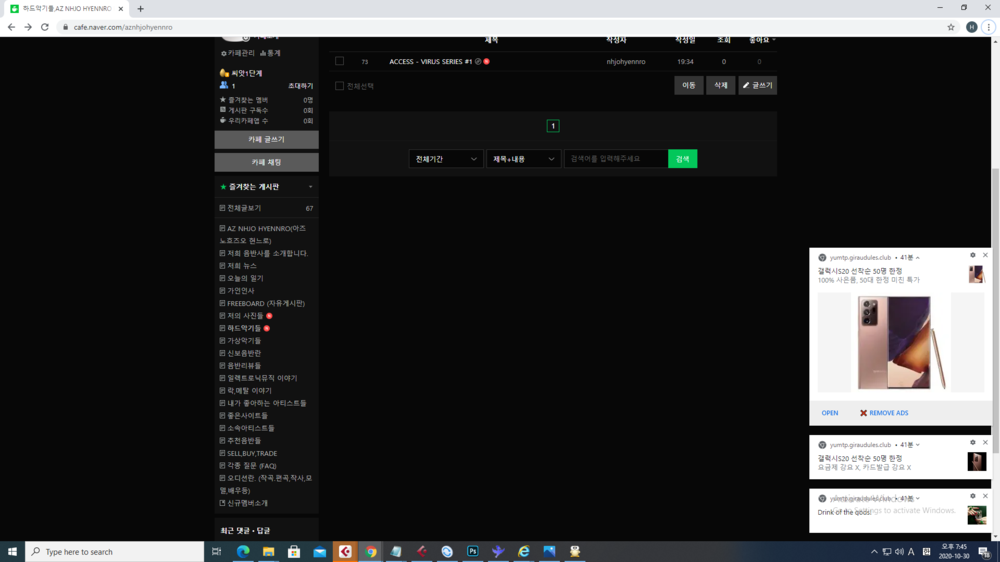Open the settings gear on first notification
Image resolution: width=1000 pixels, height=562 pixels.
[972, 256]
